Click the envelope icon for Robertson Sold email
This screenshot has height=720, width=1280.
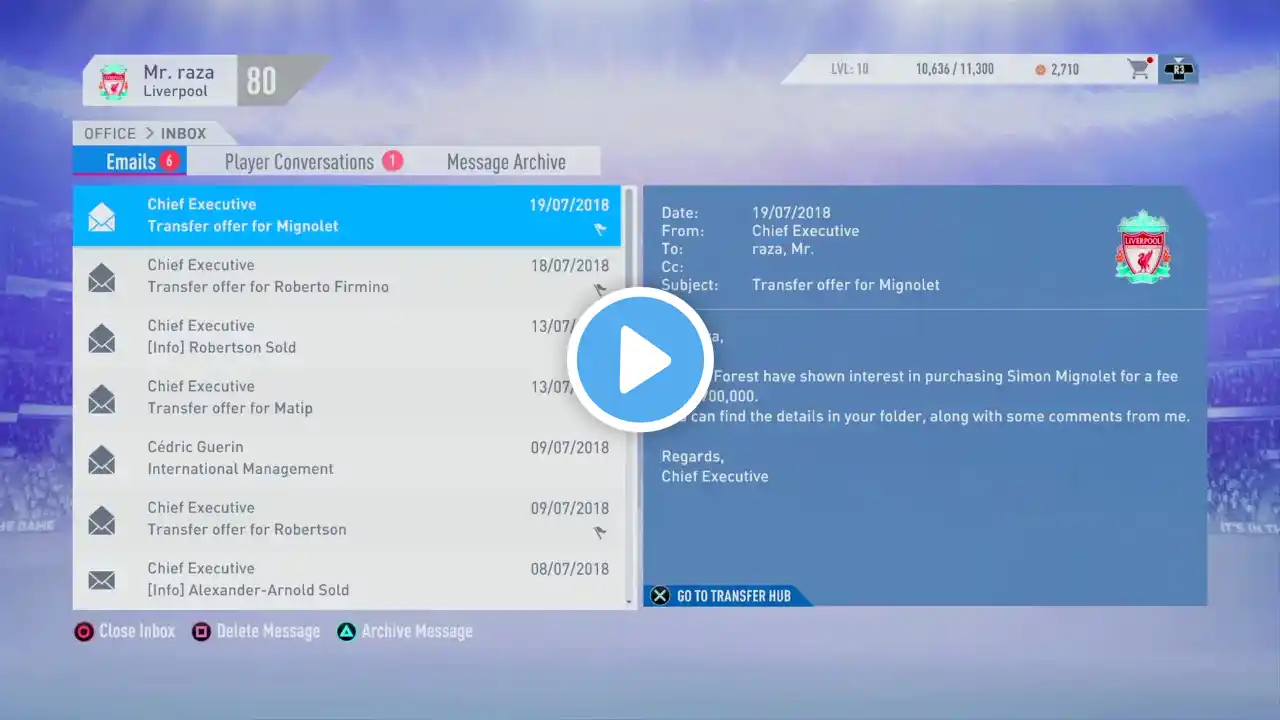point(101,338)
